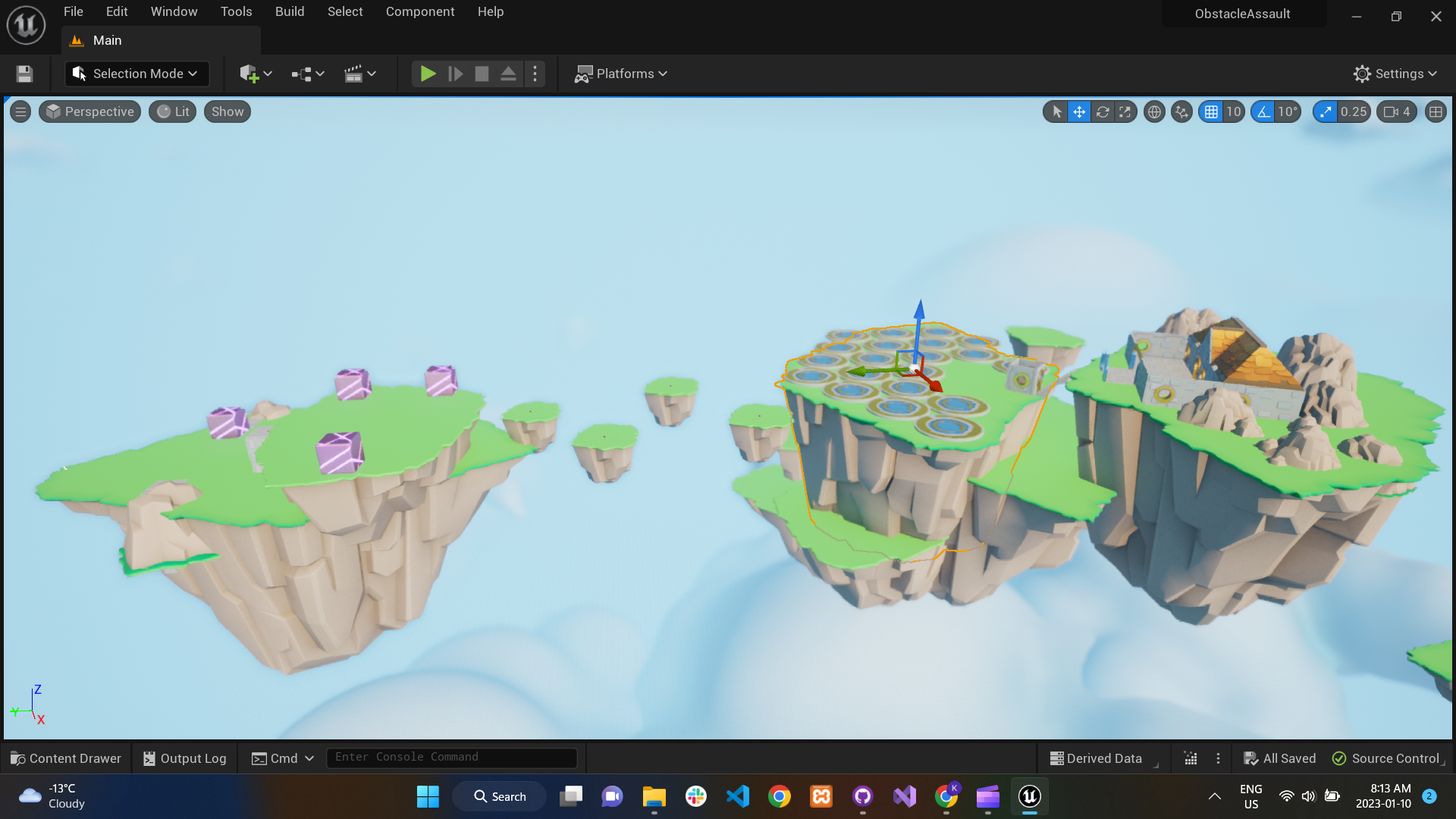1456x819 pixels.
Task: Start Play in Editor green arrow
Action: click(x=428, y=74)
